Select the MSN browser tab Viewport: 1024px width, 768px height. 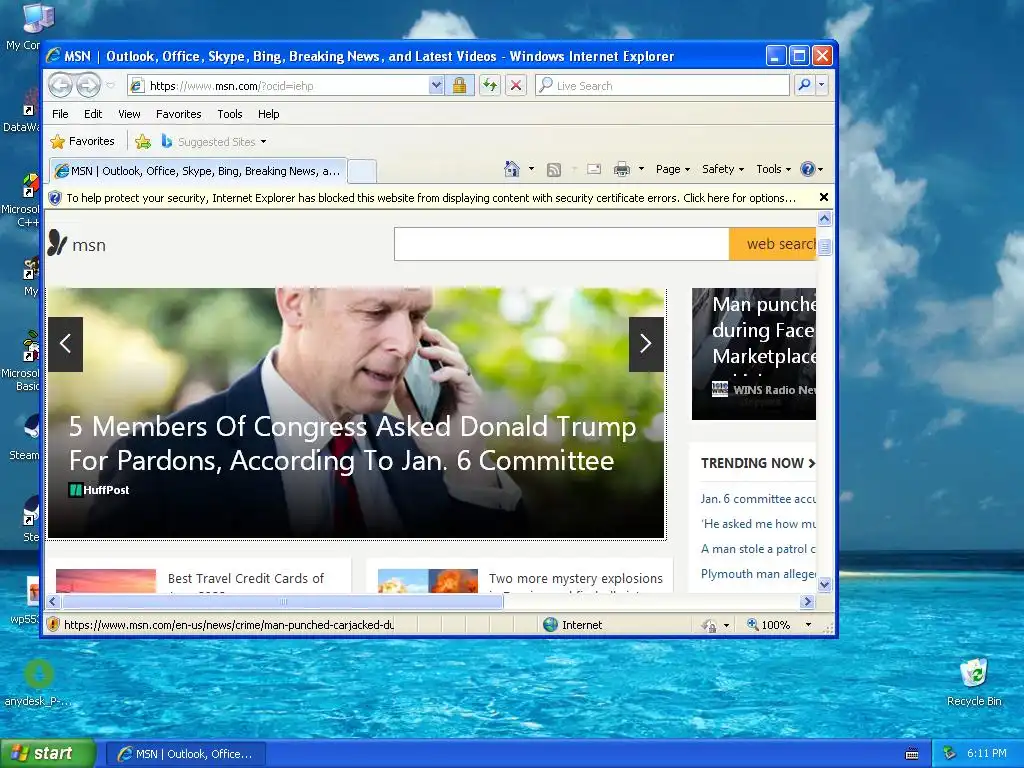coord(198,171)
